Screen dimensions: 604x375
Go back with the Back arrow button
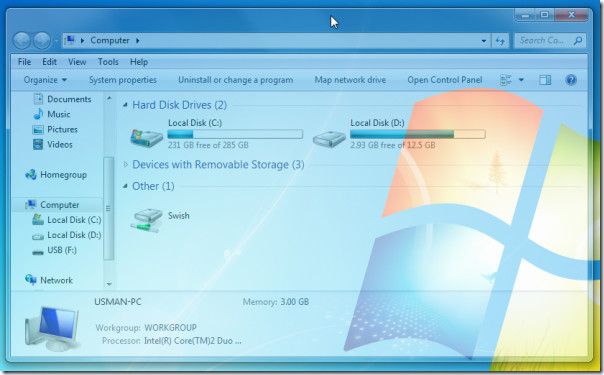(x=22, y=40)
